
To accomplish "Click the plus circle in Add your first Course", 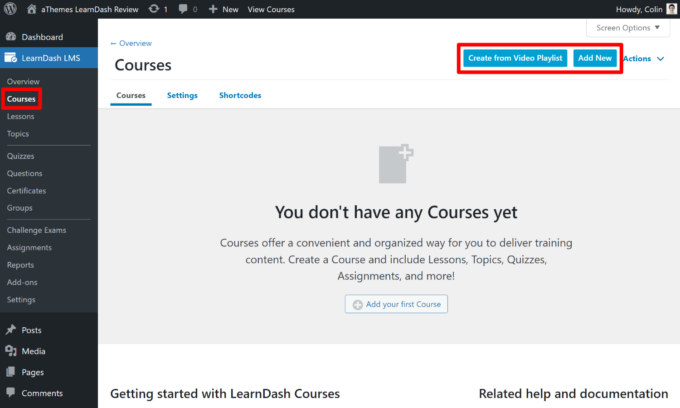I will [357, 305].
